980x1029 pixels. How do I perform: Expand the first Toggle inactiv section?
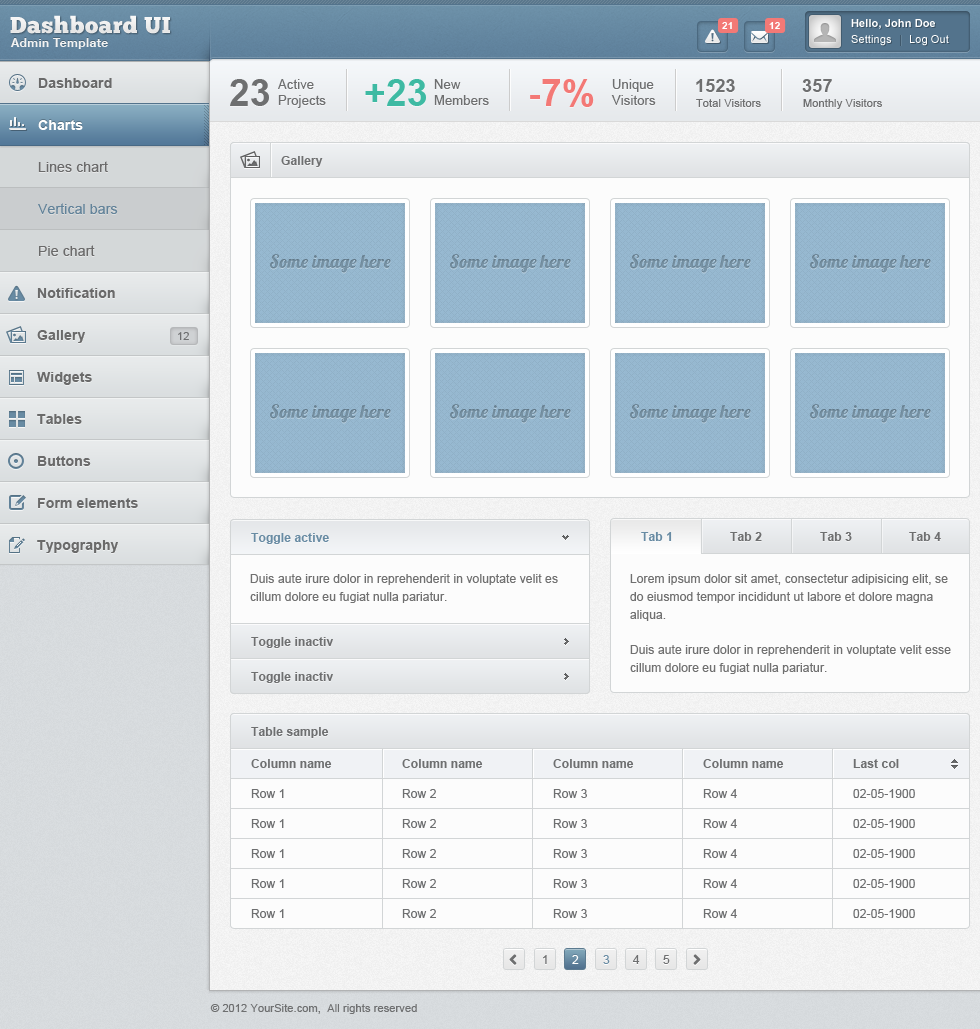(x=566, y=642)
